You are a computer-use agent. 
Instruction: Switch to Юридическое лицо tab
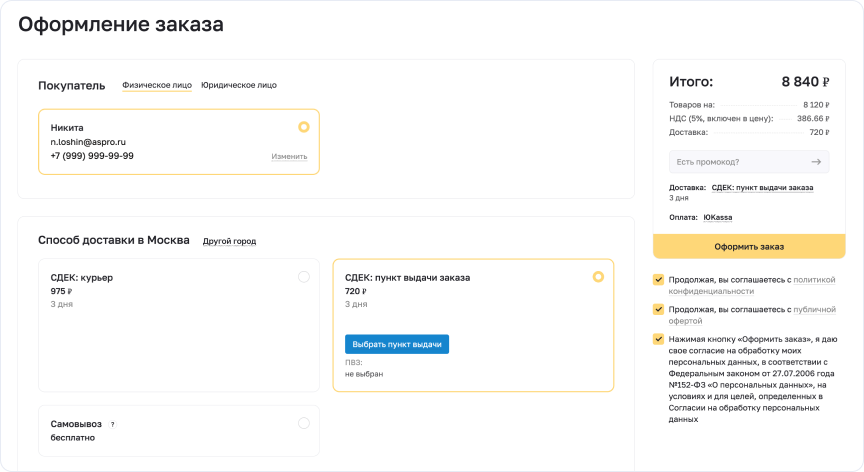239,85
